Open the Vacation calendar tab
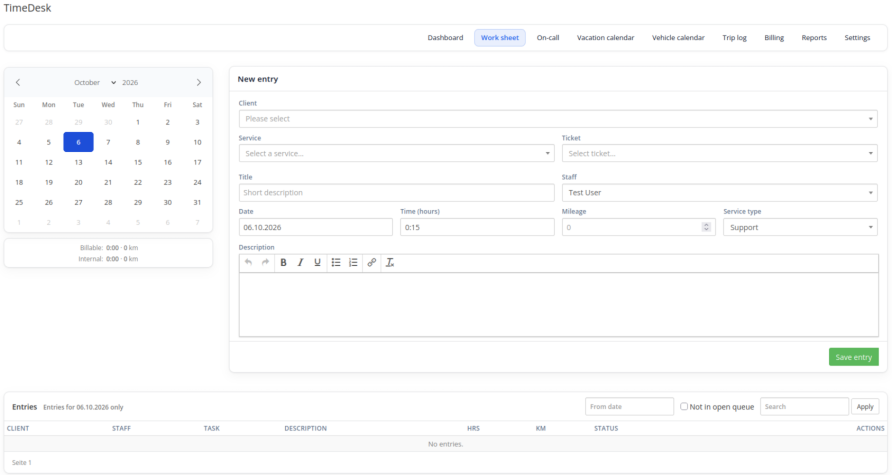Image resolution: width=892 pixels, height=475 pixels. point(605,38)
